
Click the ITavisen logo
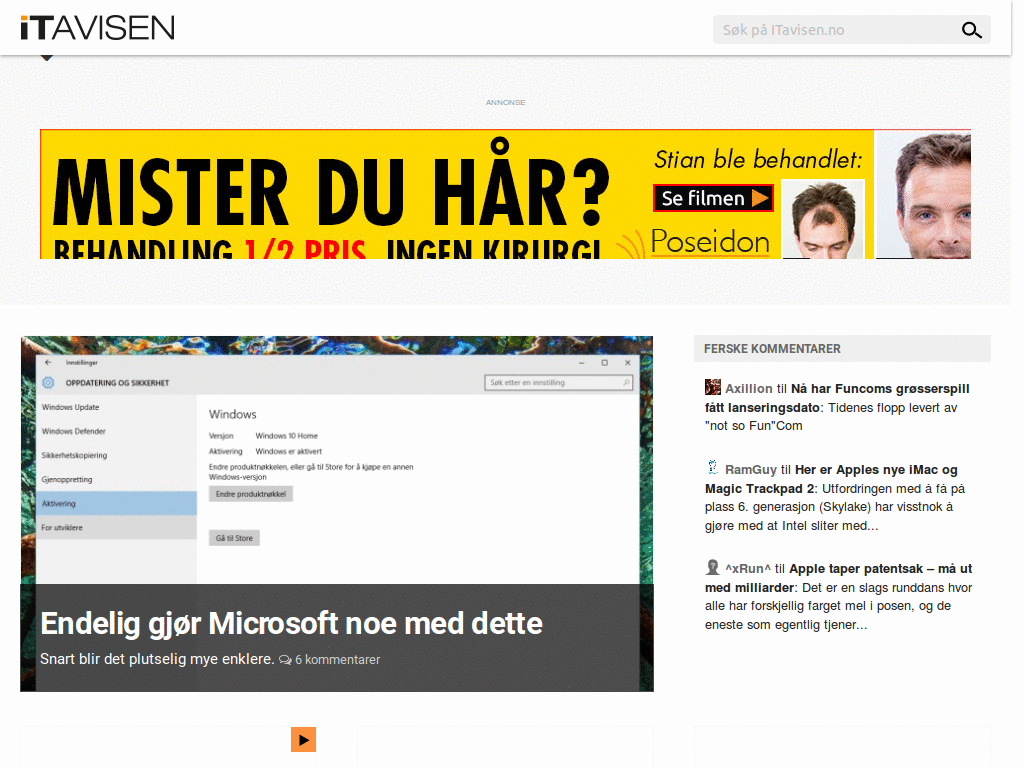pyautogui.click(x=97, y=28)
